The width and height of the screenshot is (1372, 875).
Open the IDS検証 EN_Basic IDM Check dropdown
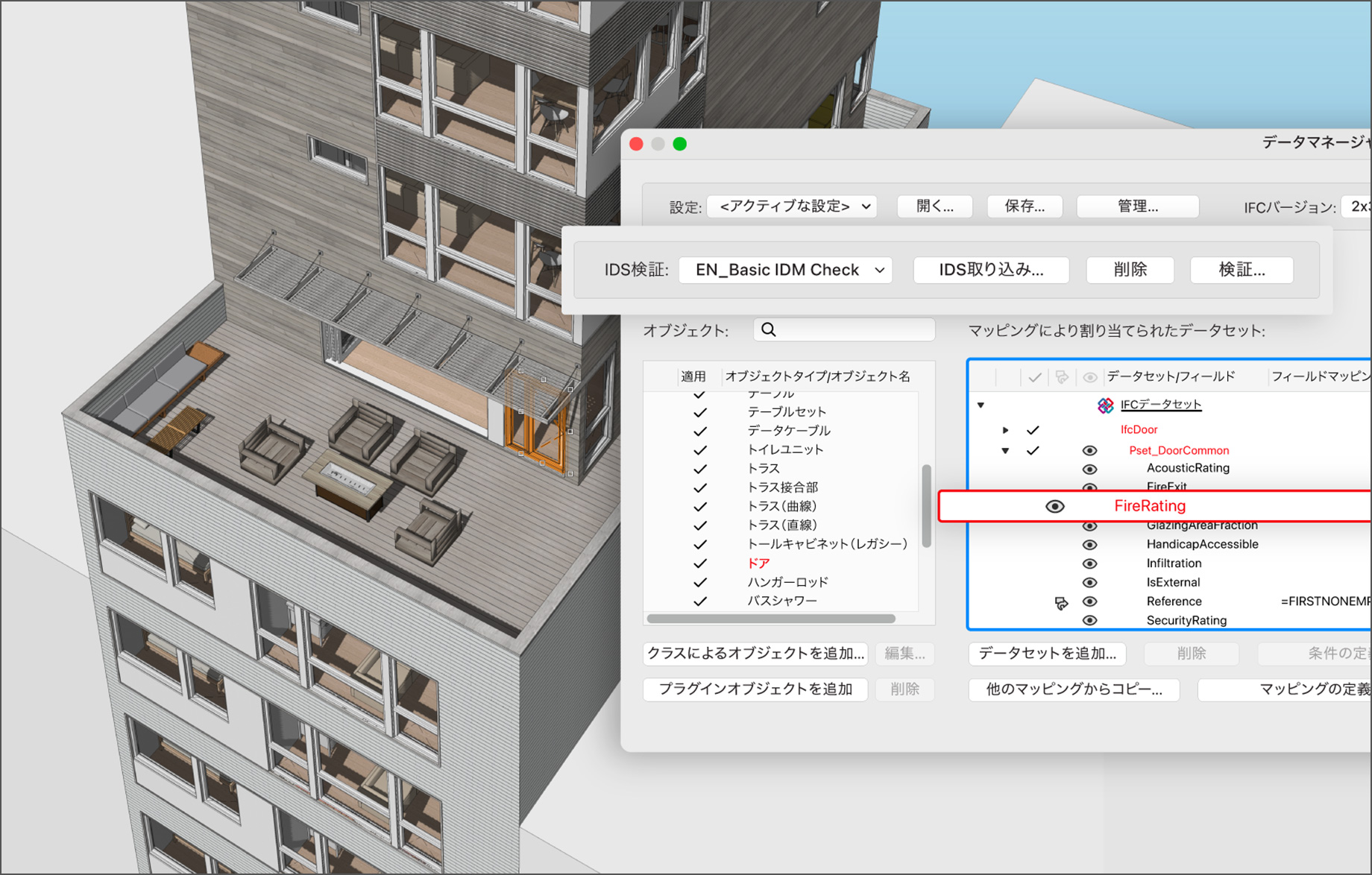[785, 270]
